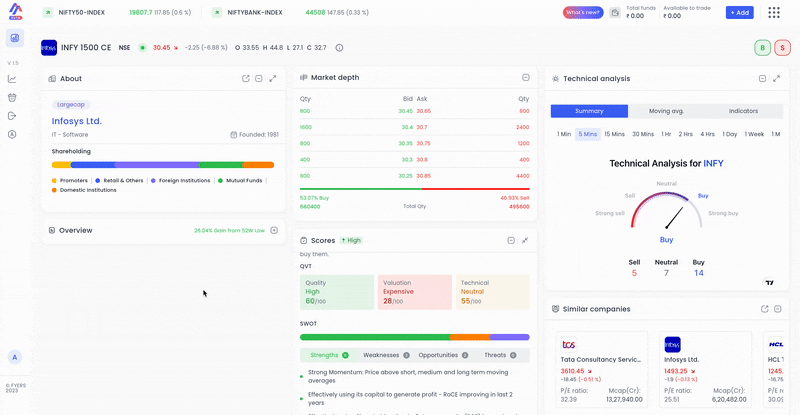Click the red S sell button
Image resolution: width=800 pixels, height=415 pixels.
pyautogui.click(x=782, y=48)
